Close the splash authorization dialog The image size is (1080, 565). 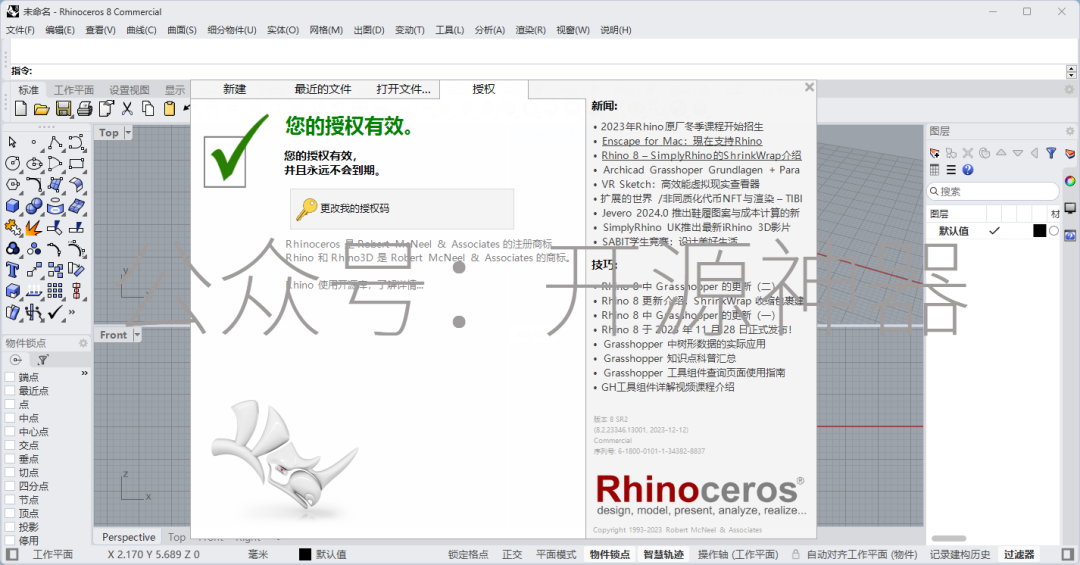(x=809, y=87)
